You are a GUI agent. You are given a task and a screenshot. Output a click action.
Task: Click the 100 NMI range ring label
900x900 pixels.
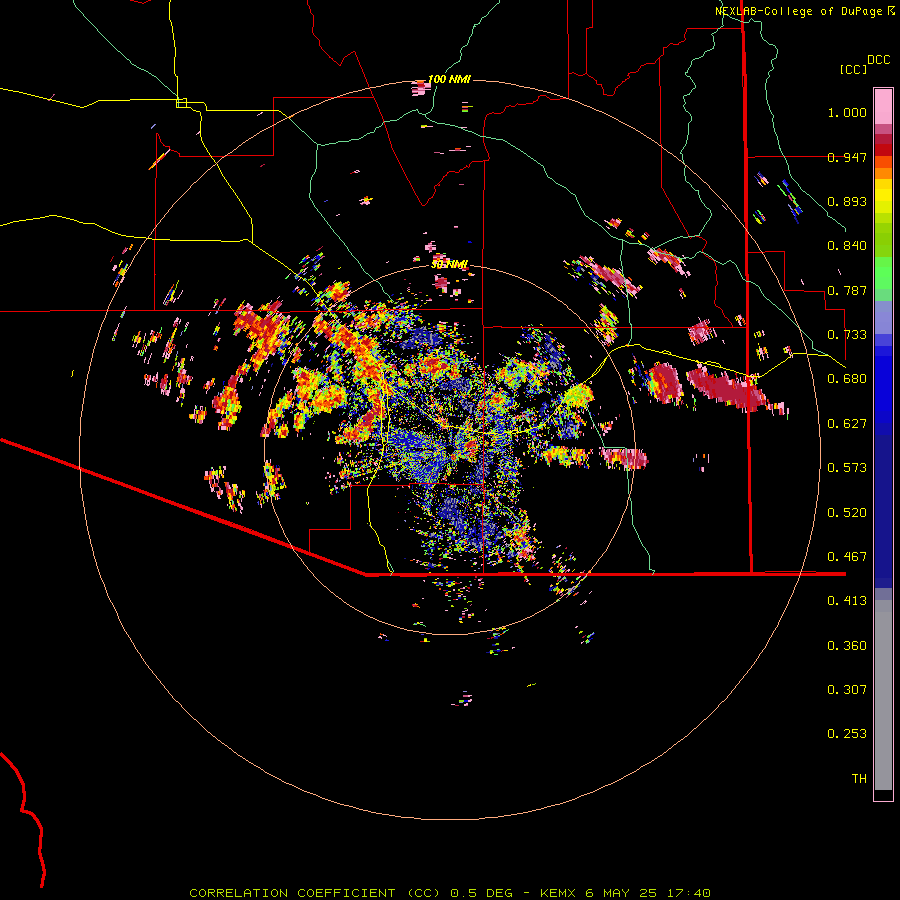[x=449, y=79]
